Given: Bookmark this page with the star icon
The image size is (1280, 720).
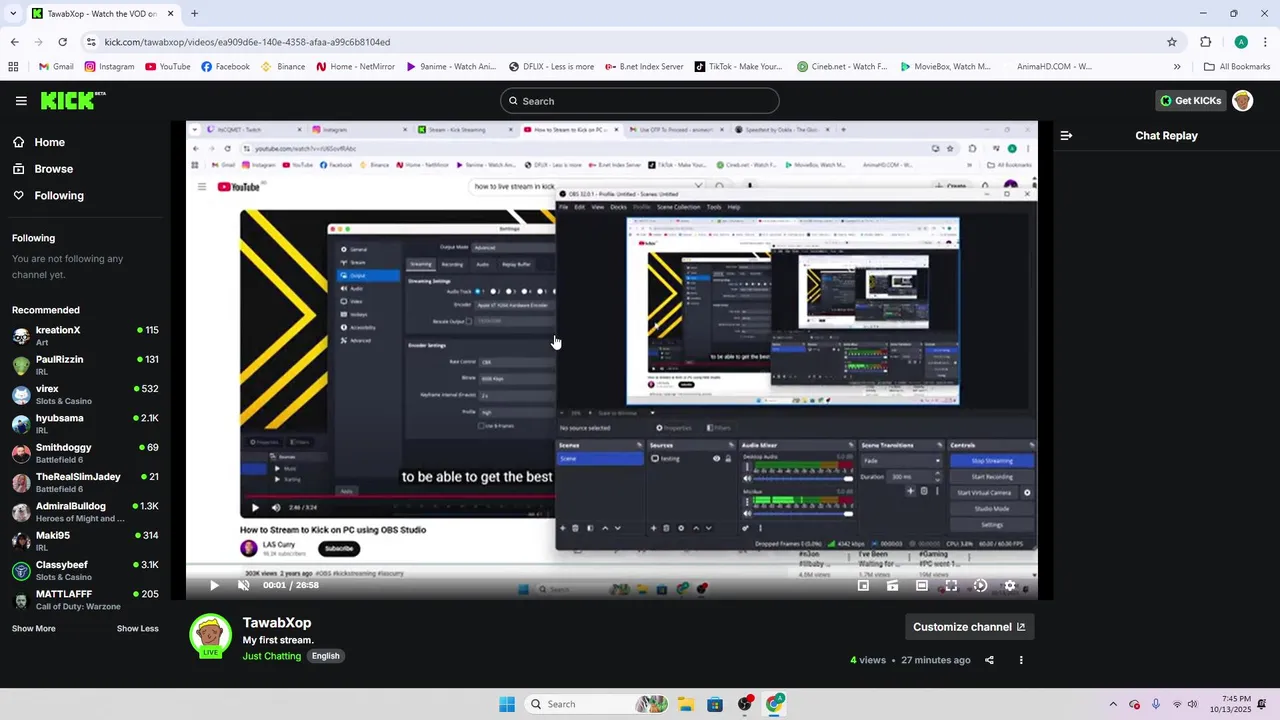Looking at the screenshot, I should click(1172, 42).
